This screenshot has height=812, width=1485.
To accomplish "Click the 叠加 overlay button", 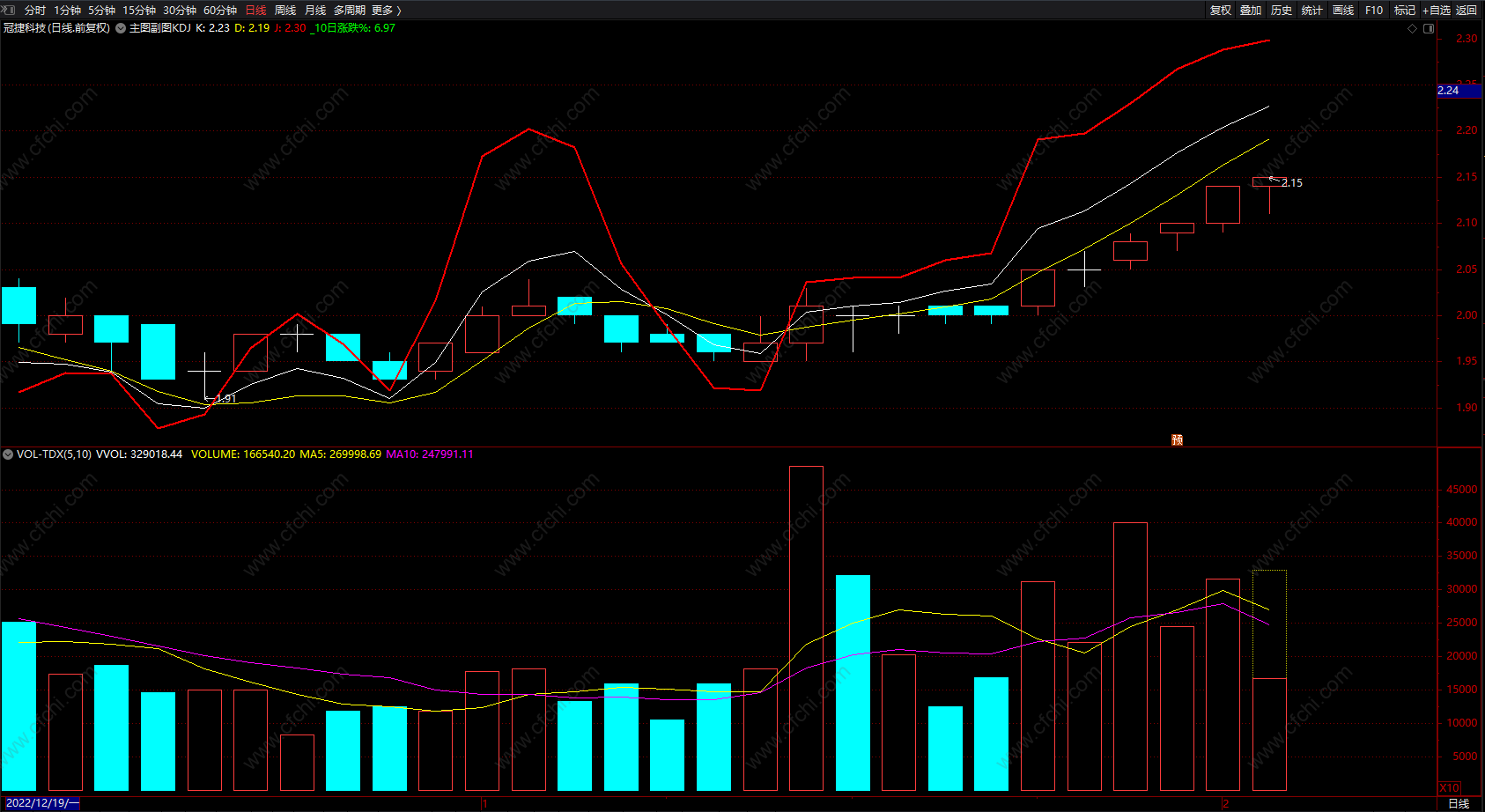I will [x=1251, y=11].
